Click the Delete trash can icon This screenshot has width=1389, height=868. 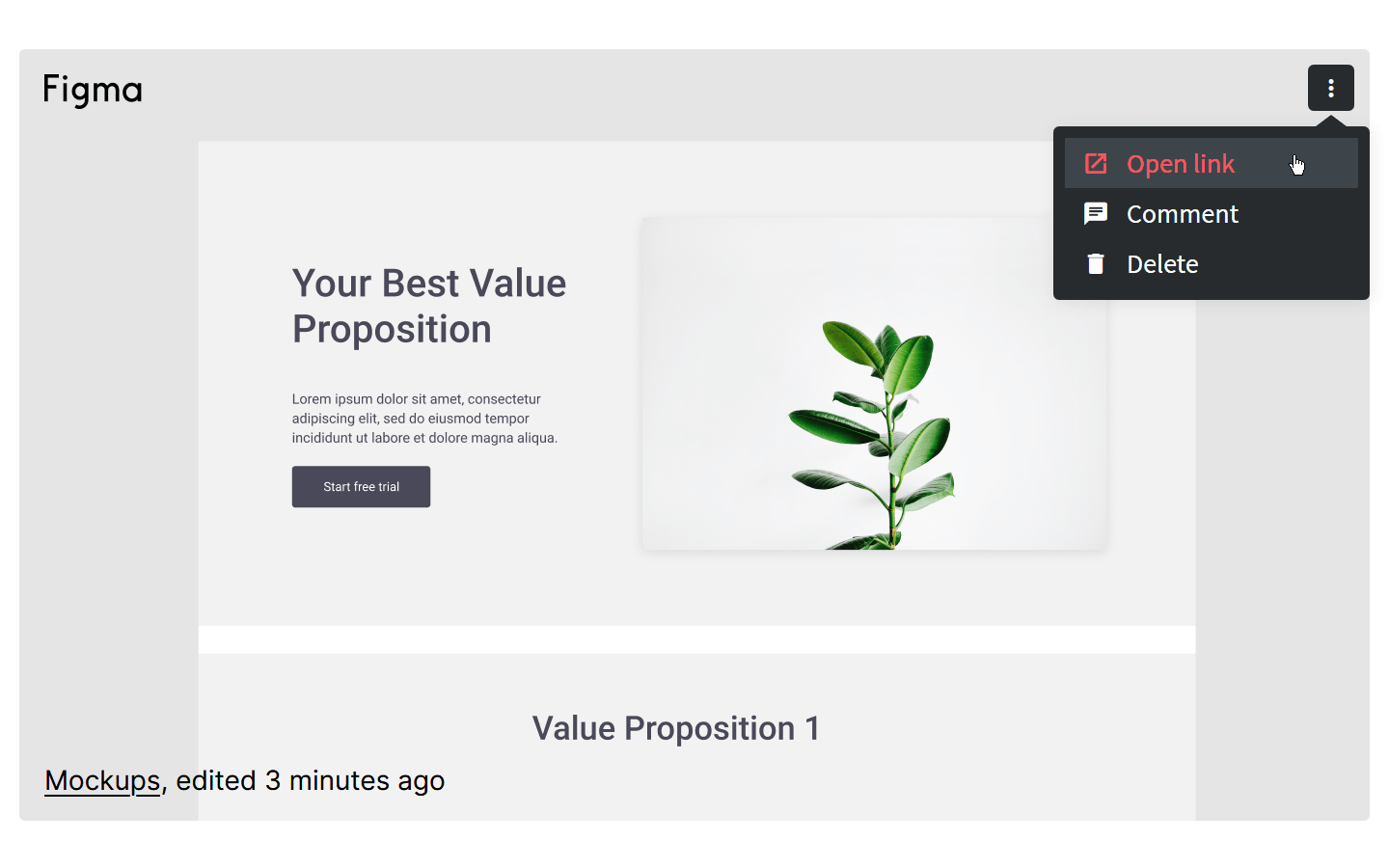click(x=1096, y=263)
